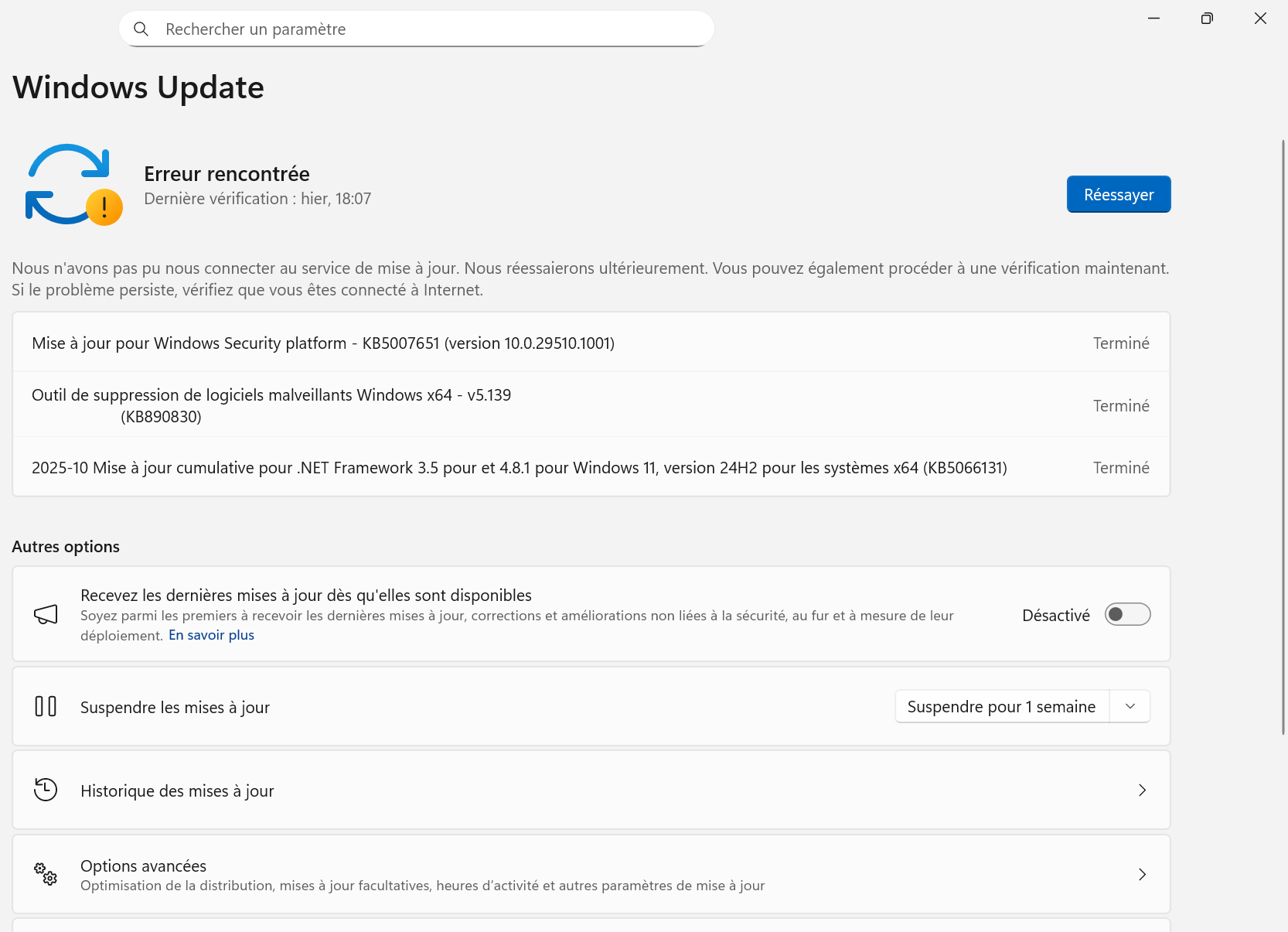This screenshot has height=932, width=1288.
Task: Click the Erreur rencontrée heading
Action: pyautogui.click(x=227, y=174)
